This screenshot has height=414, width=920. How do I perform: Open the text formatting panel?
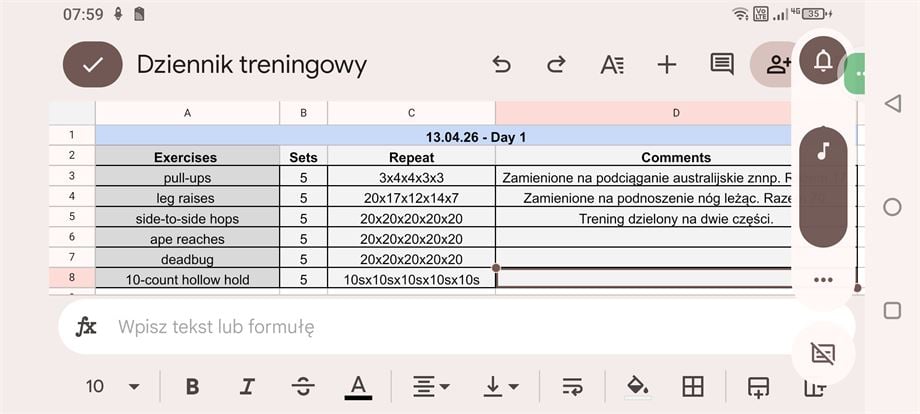pyautogui.click(x=611, y=65)
